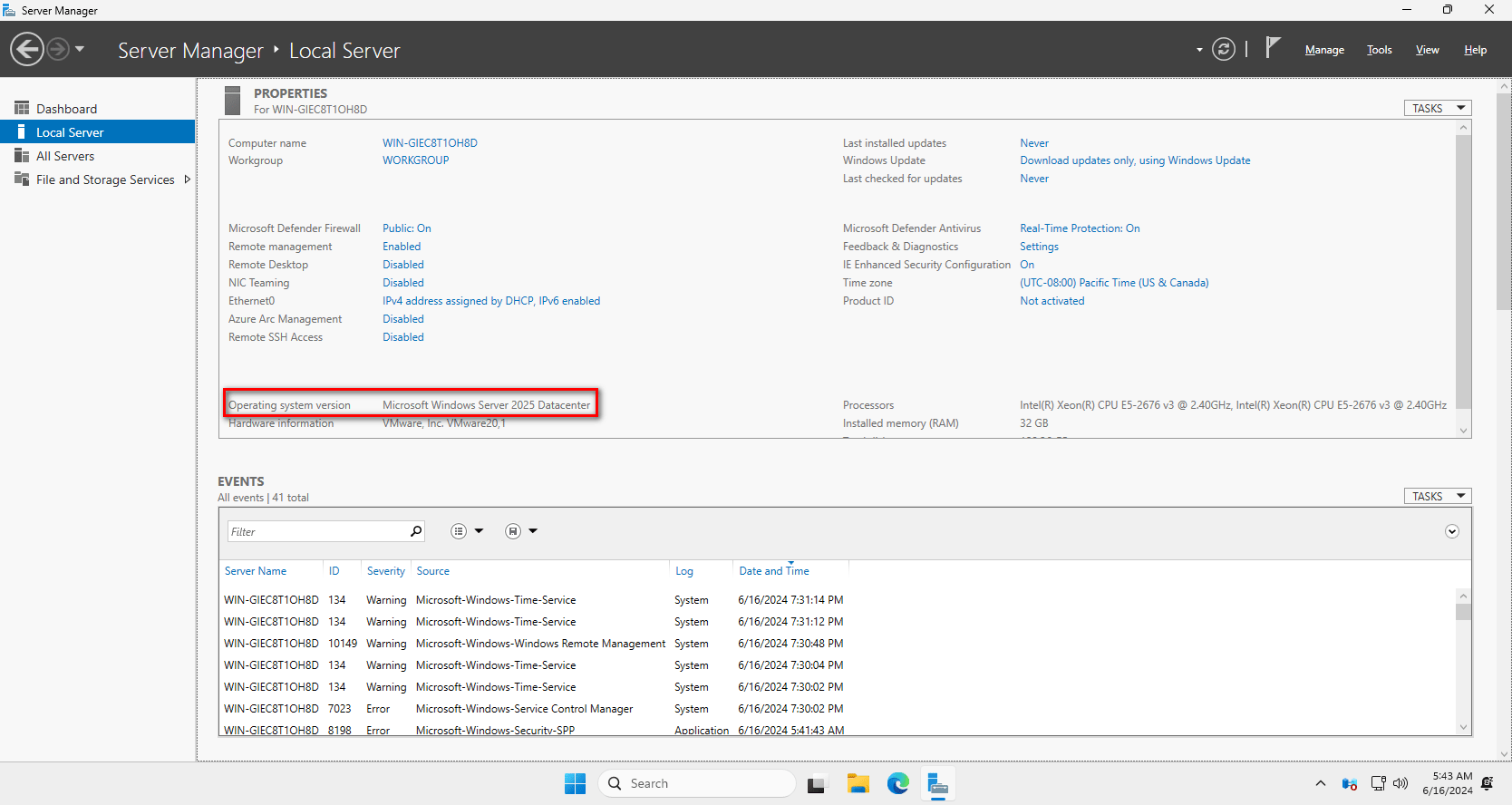Sort events by Source column
1512x805 pixels.
coord(433,571)
